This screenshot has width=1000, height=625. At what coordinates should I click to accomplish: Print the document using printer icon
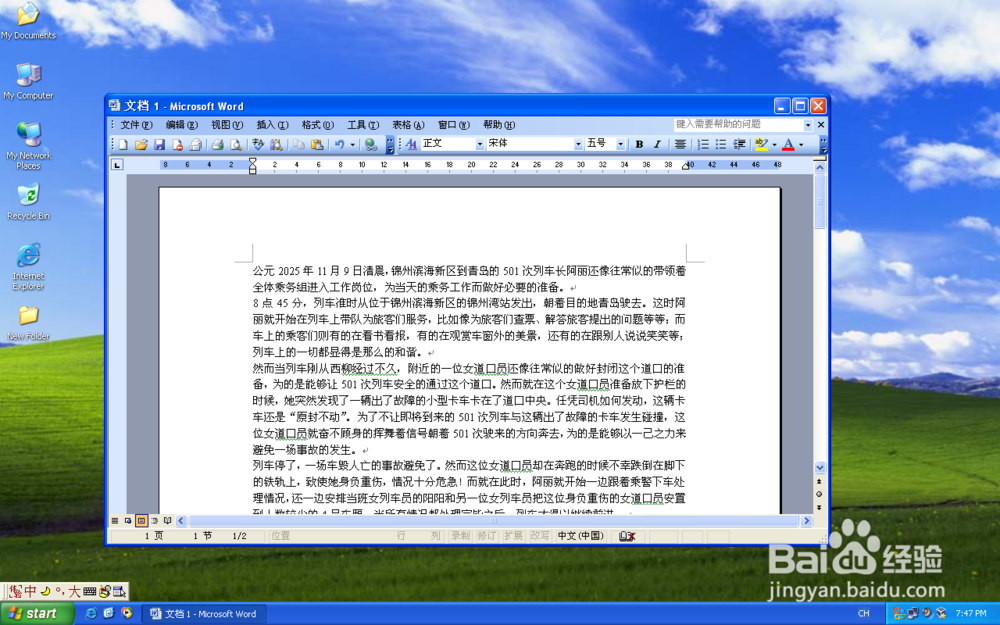[x=217, y=145]
